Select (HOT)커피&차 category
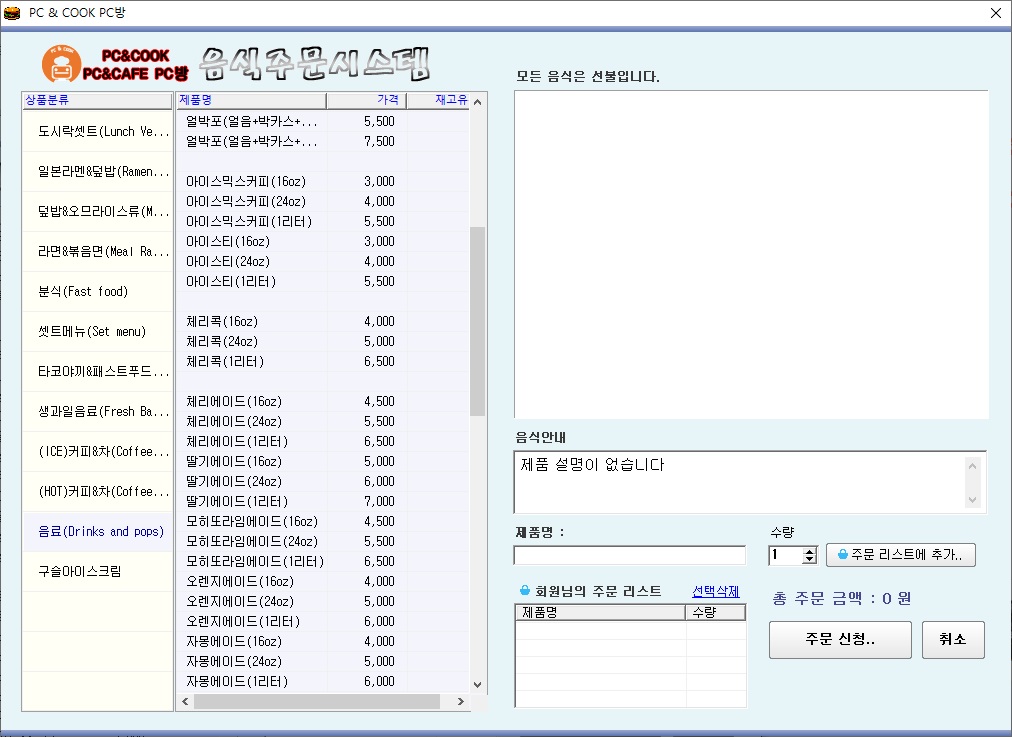Viewport: 1012px width, 737px height. click(98, 492)
